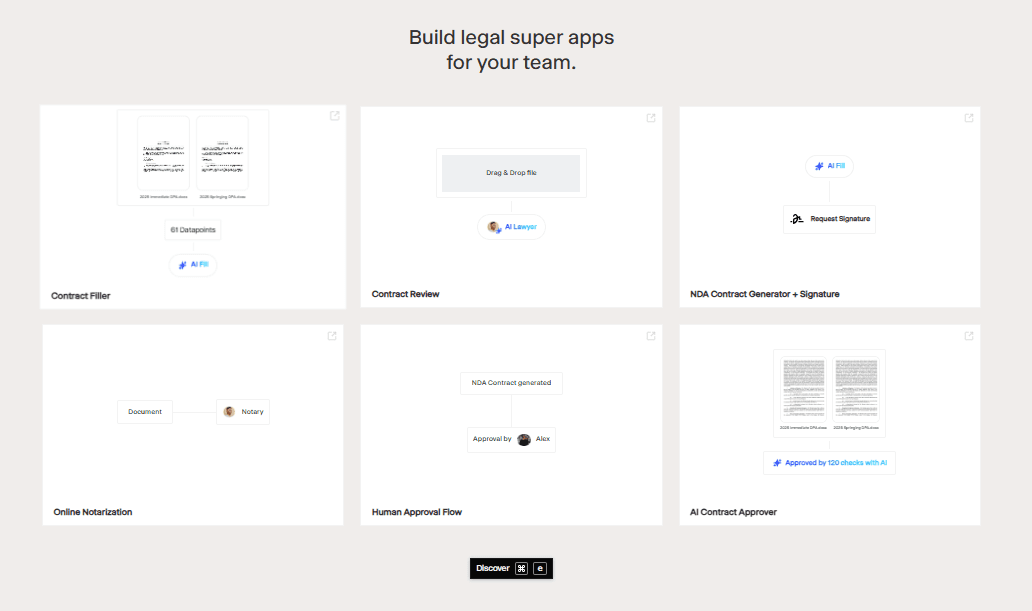Click left document thumbnail in AI Contract Approver
1032x611 pixels.
tap(803, 389)
